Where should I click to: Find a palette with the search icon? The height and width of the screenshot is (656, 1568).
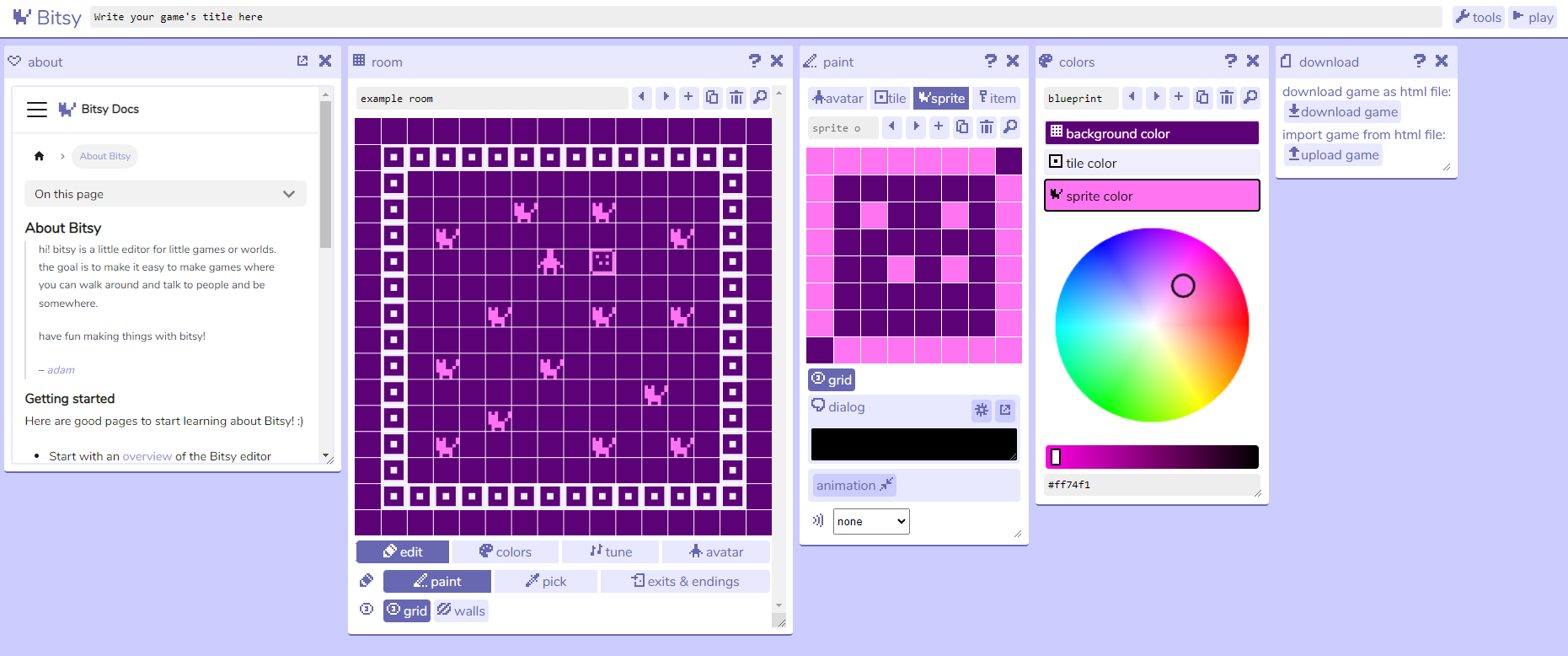(1250, 97)
